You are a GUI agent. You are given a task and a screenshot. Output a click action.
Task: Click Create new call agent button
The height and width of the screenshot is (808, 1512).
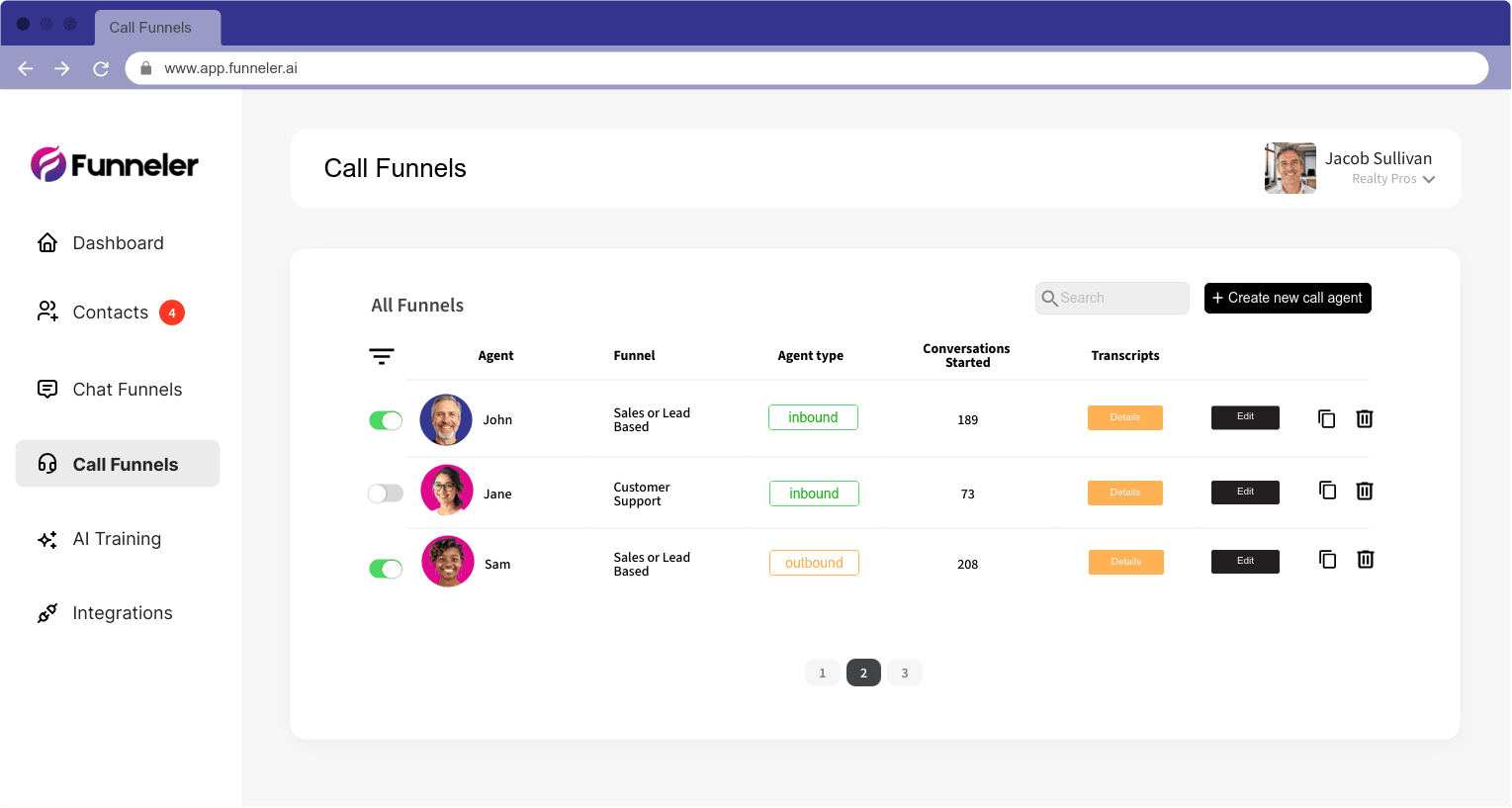[1288, 298]
